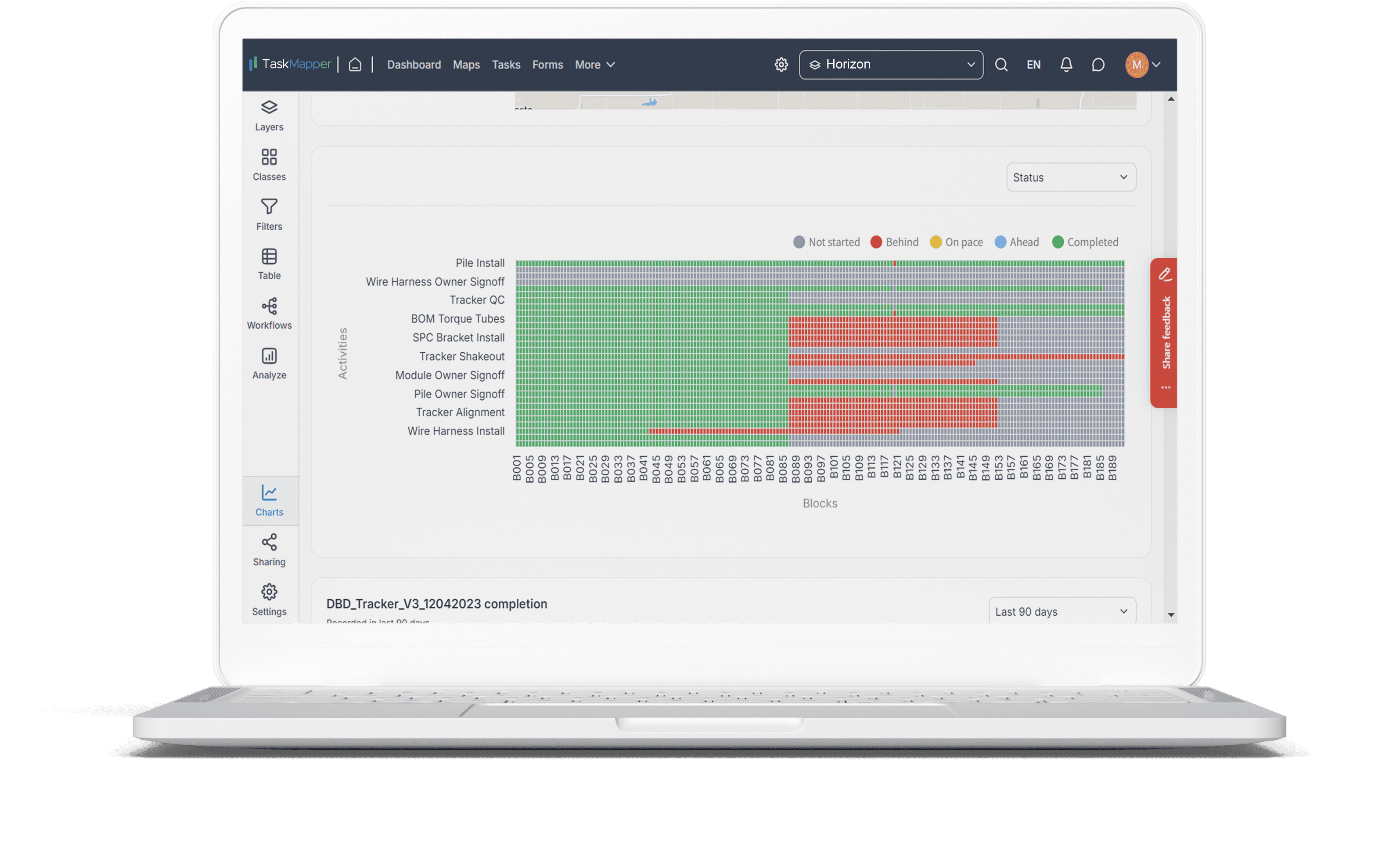Click the scrollbar down arrow
Screen dimensions: 1400x853
(1170, 615)
